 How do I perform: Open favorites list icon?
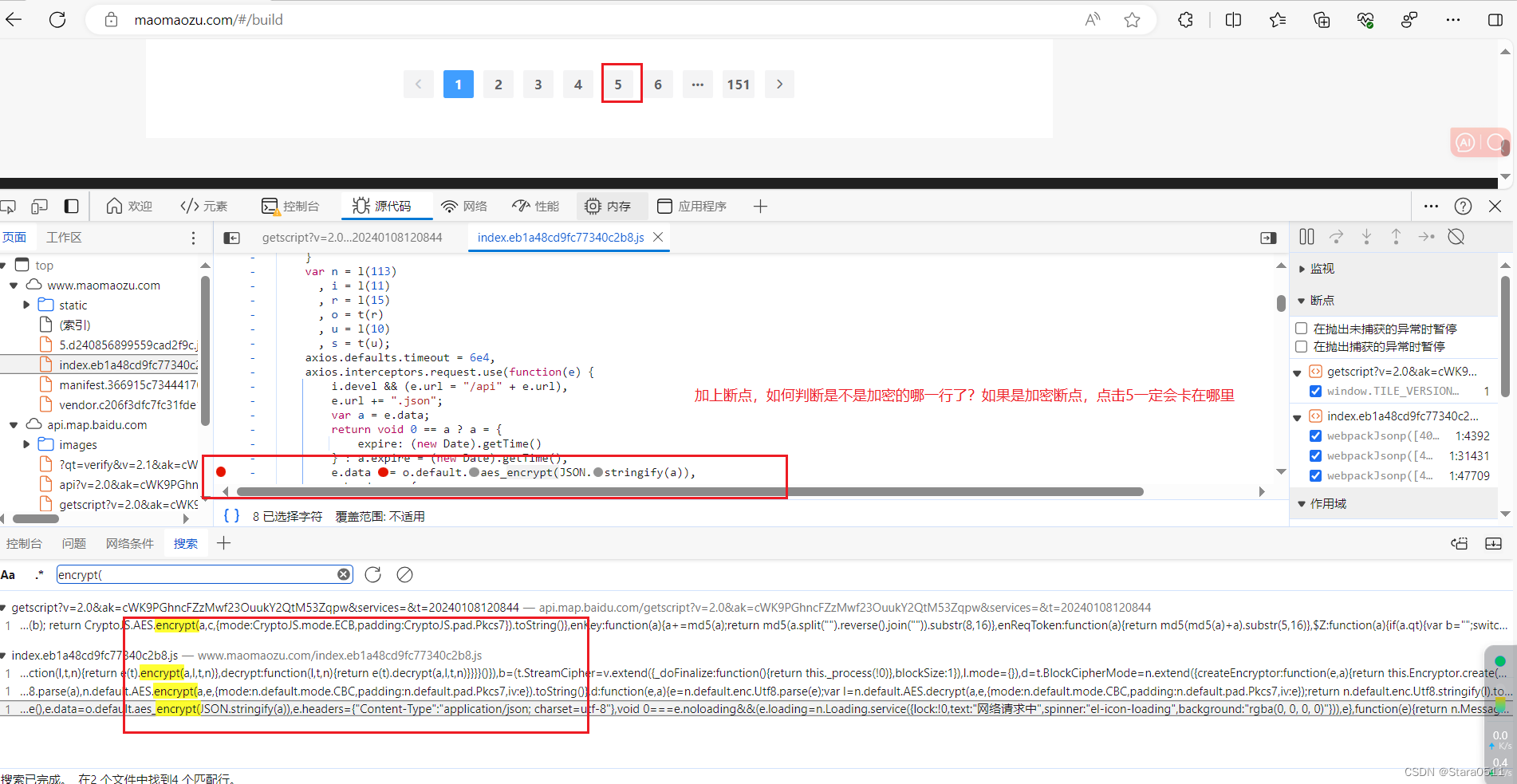click(1278, 20)
